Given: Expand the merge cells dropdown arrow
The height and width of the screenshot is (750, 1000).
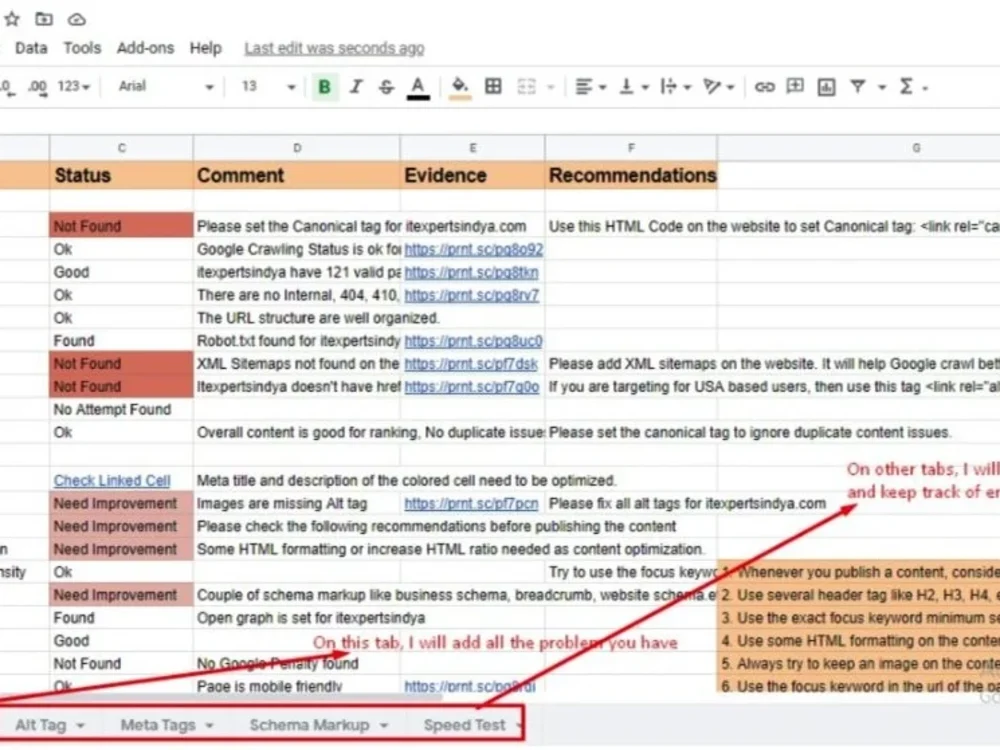Looking at the screenshot, I should [x=551, y=87].
